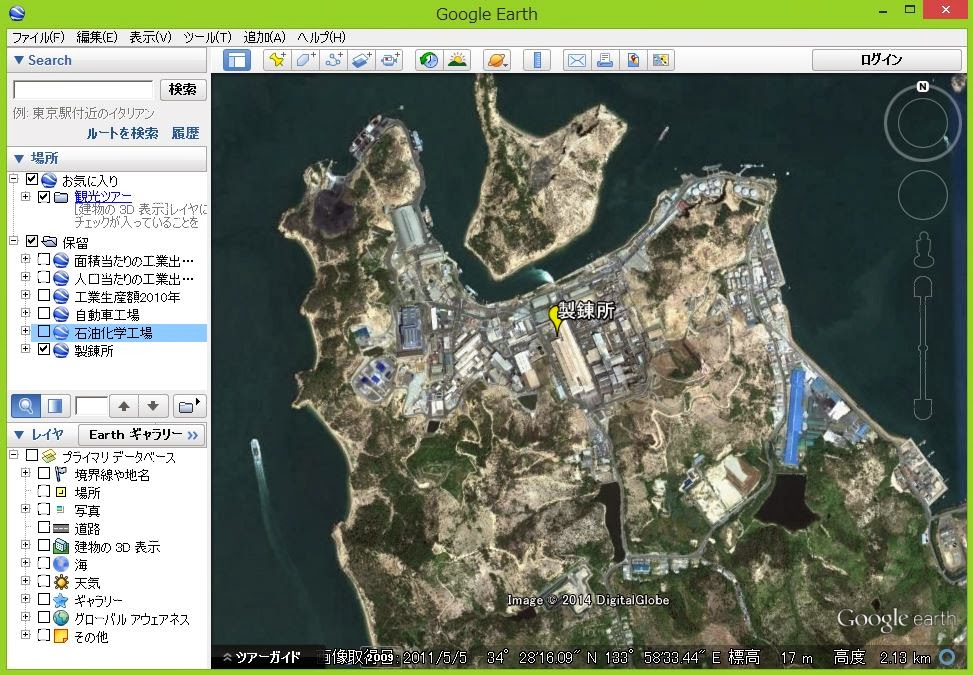
Task: Enable the 建物の 3D 表示 layer
Action: [44, 545]
